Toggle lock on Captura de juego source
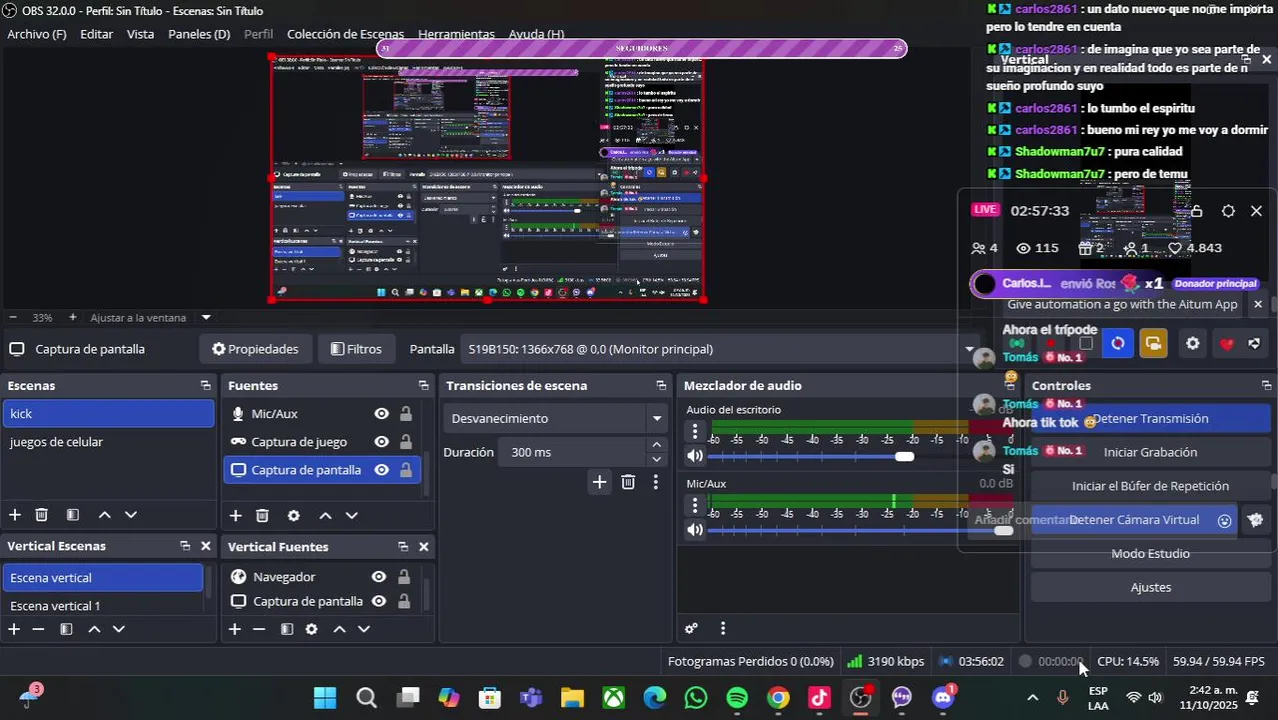The height and width of the screenshot is (720, 1278). point(406,441)
